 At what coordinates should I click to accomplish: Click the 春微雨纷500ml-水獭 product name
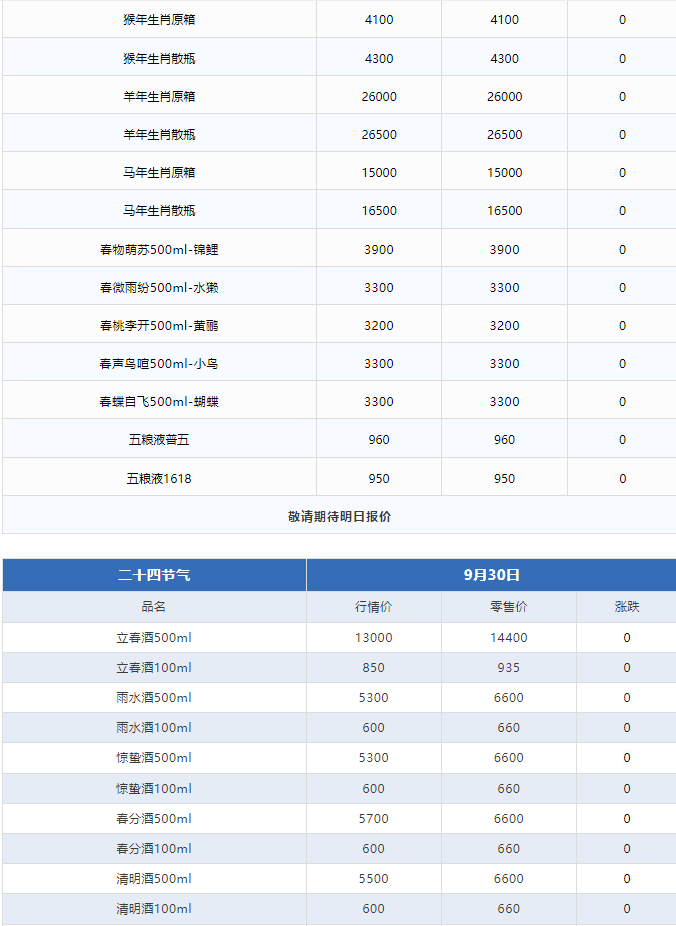(x=159, y=288)
